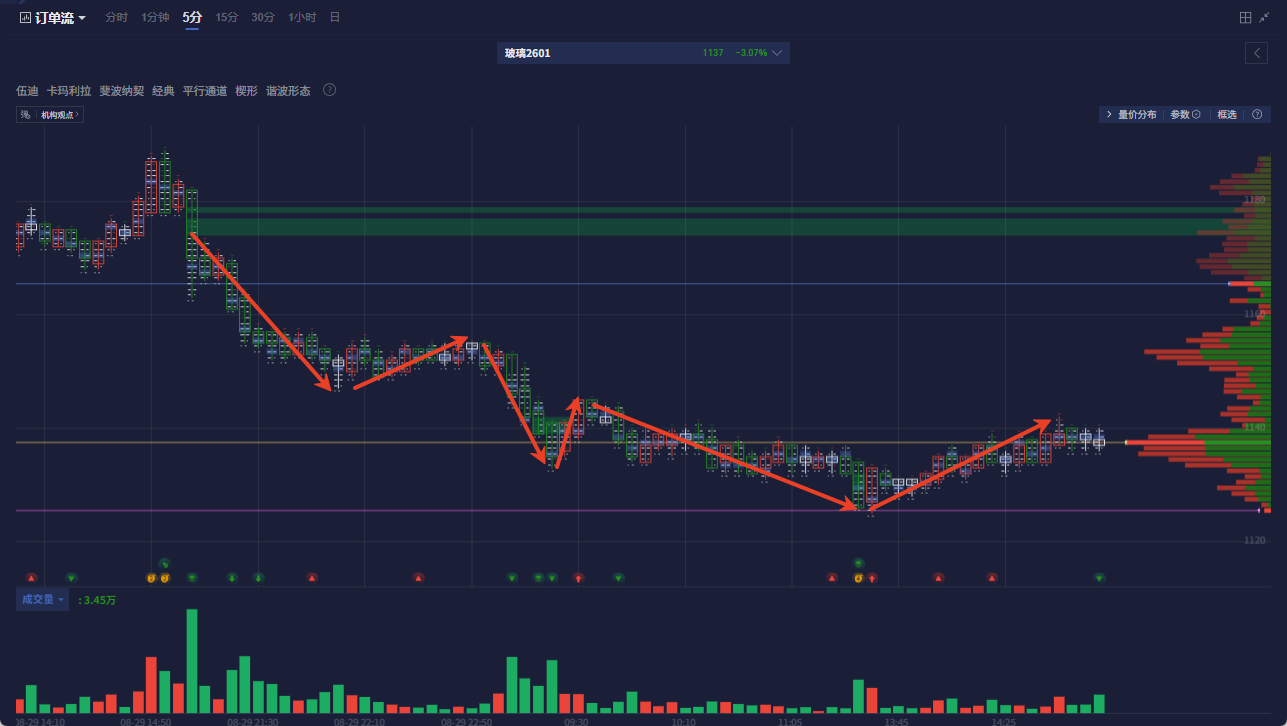Click the chart icon beside 订单流
This screenshot has height=726, width=1287.
[24, 18]
